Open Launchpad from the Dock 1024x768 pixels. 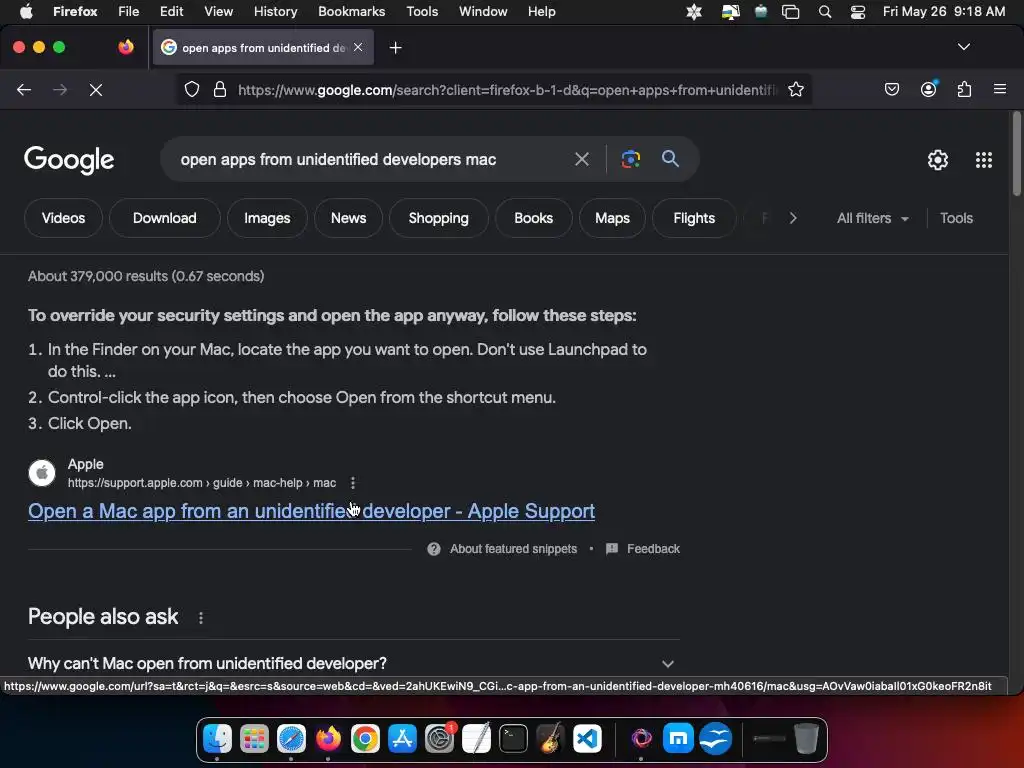254,739
